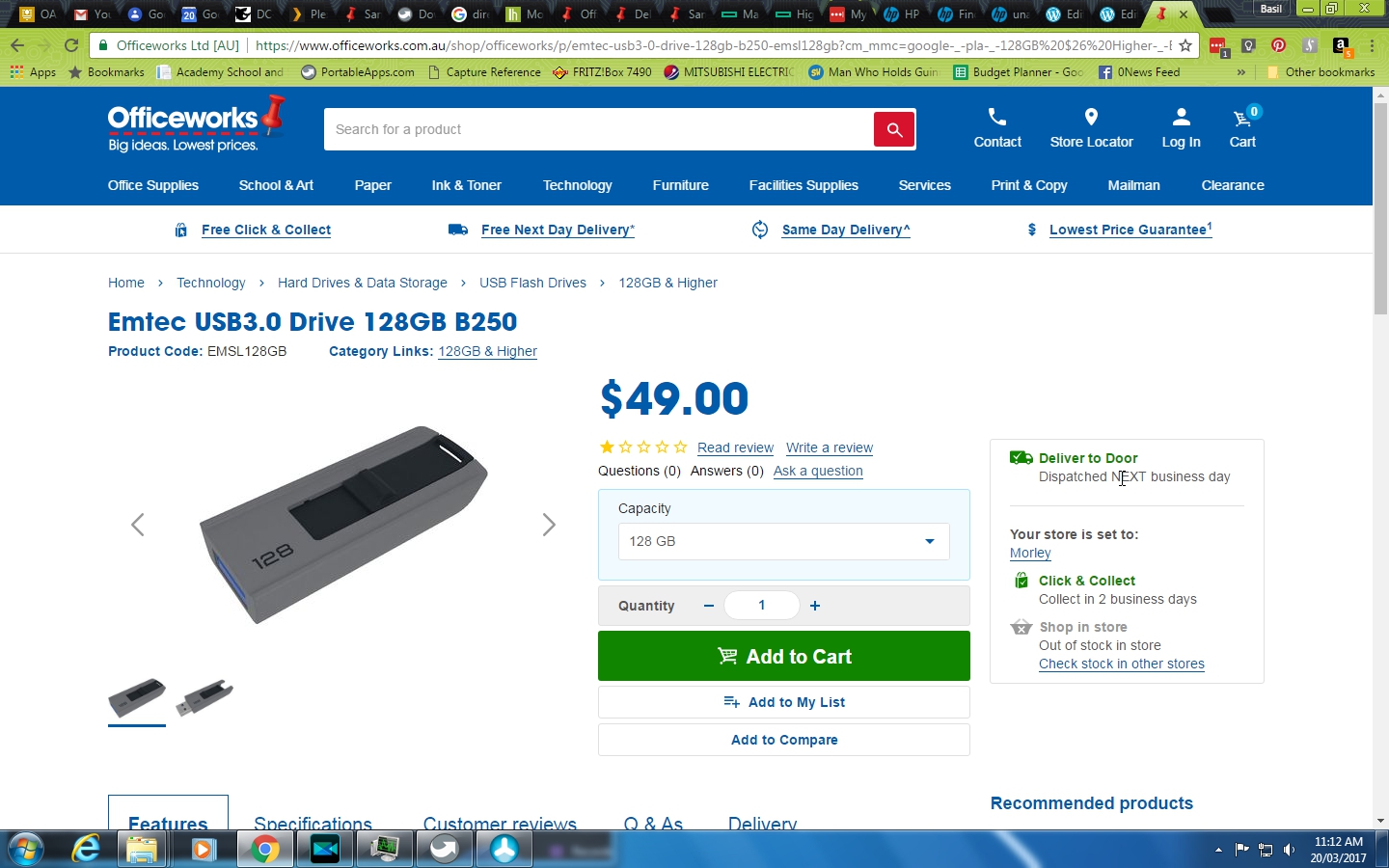Click the volume icon in system tray
Image resolution: width=1389 pixels, height=868 pixels.
pos(1289,850)
